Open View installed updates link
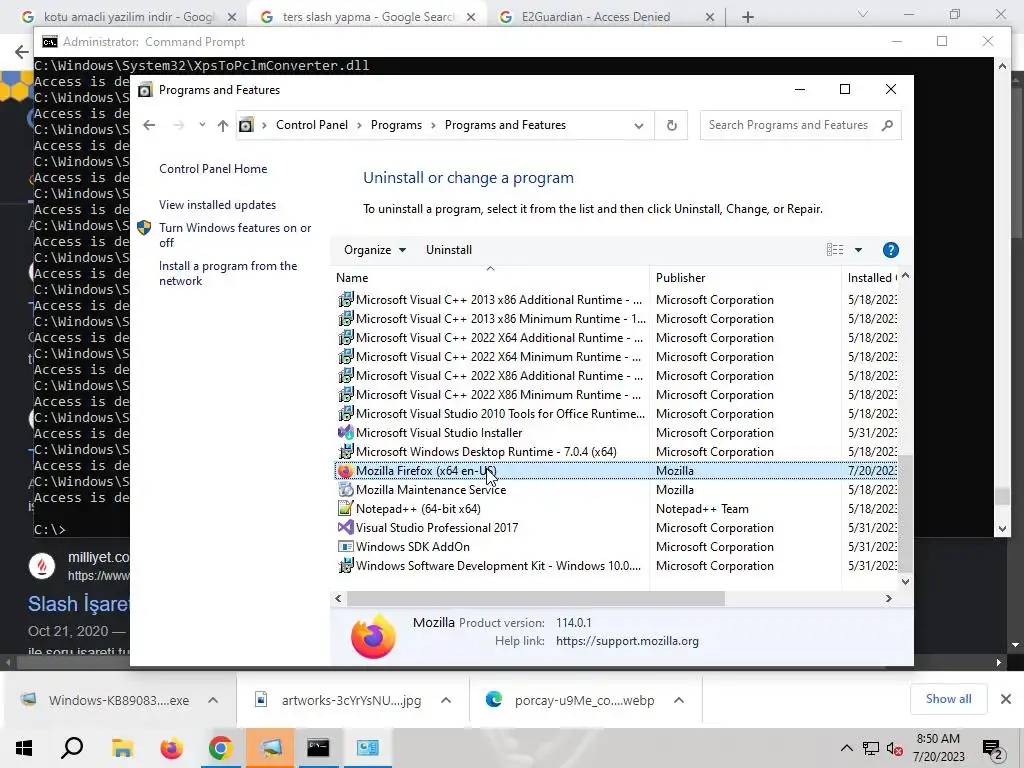 [217, 204]
